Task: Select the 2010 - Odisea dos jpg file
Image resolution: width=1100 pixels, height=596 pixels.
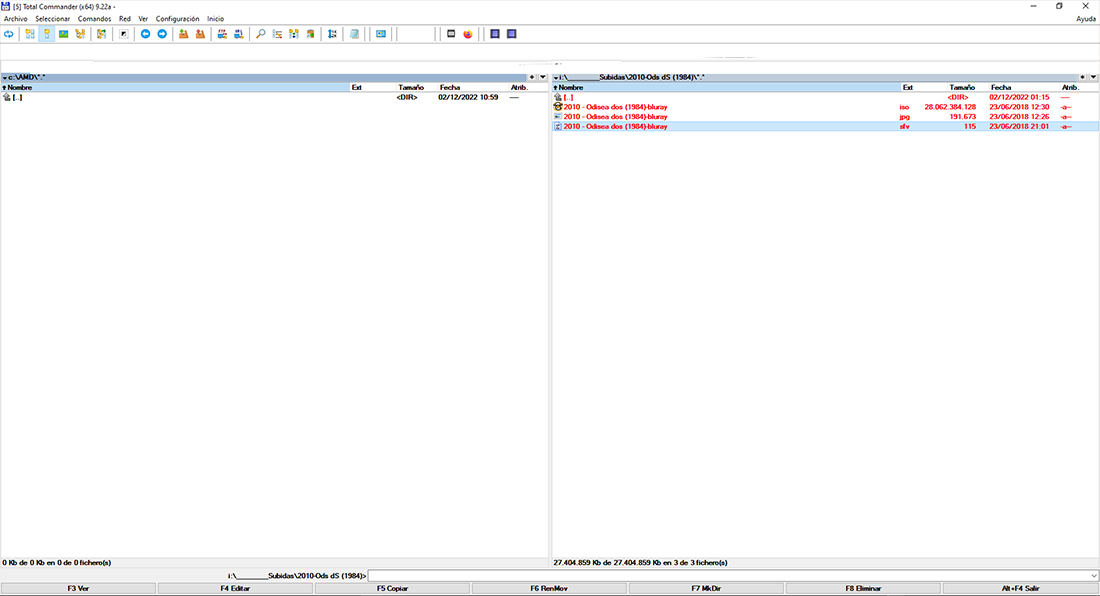Action: [x=825, y=116]
